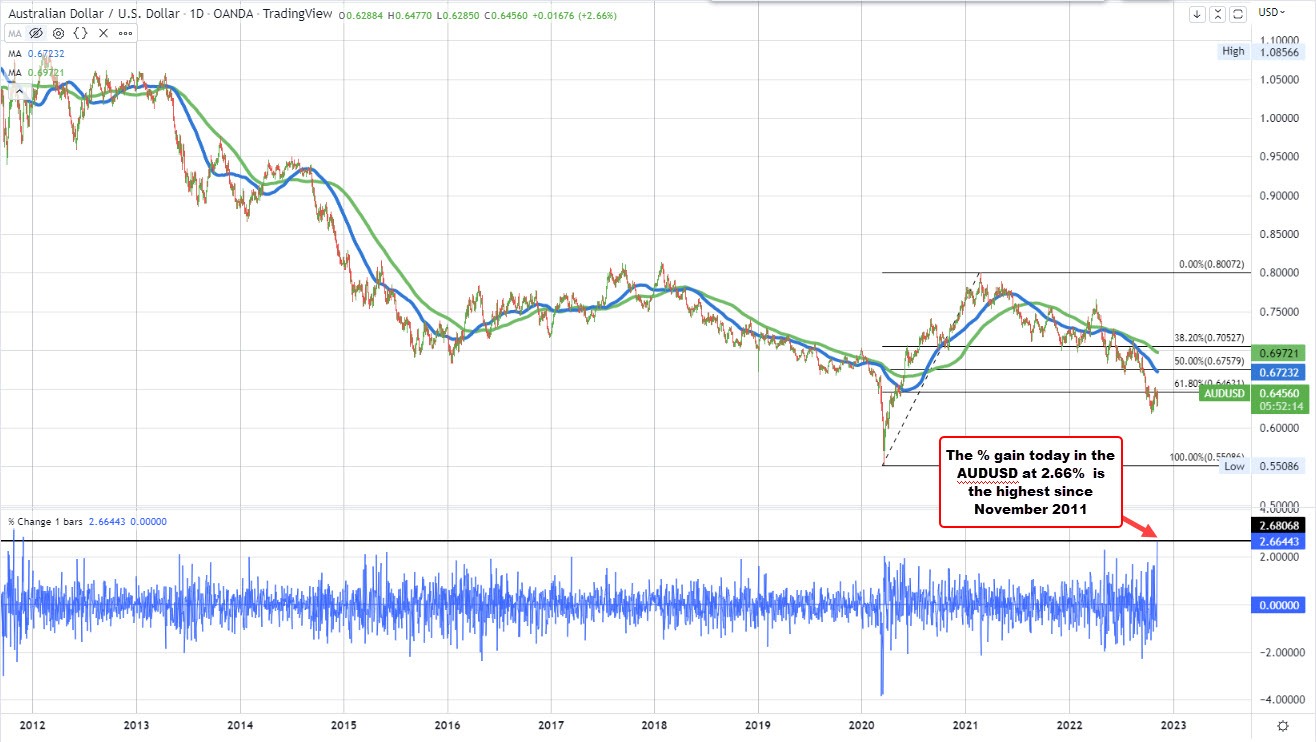Select the % Change 1 bars indicator label
The image size is (1316, 742).
(x=45, y=521)
